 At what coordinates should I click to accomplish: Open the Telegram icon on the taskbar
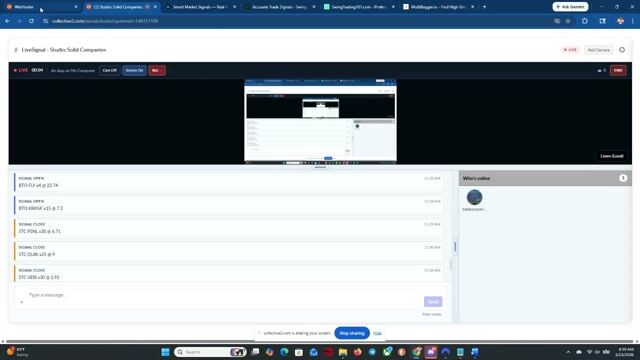tap(372, 352)
